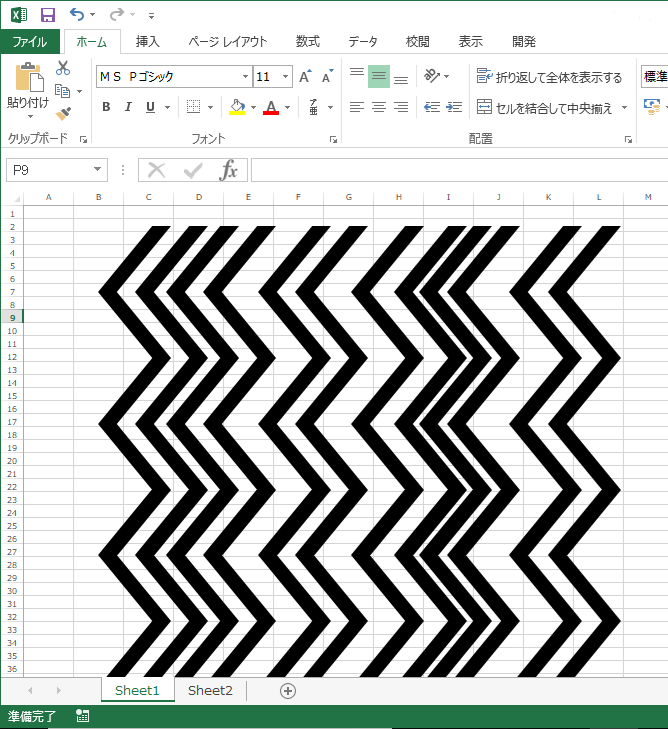This screenshot has width=668, height=729.
Task: Expand the font size dropdown
Action: [x=286, y=77]
